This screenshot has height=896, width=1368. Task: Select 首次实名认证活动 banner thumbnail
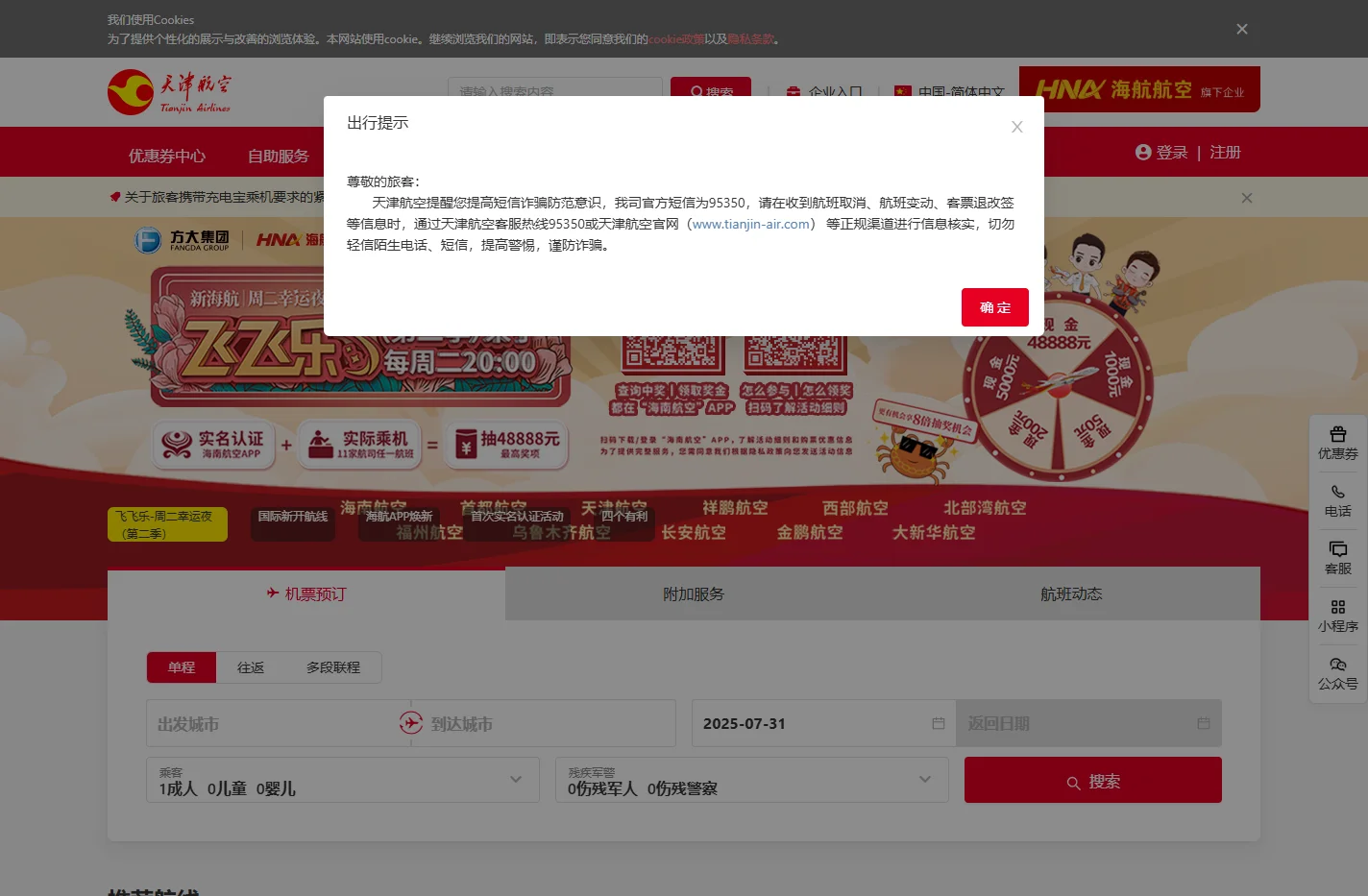point(517,524)
